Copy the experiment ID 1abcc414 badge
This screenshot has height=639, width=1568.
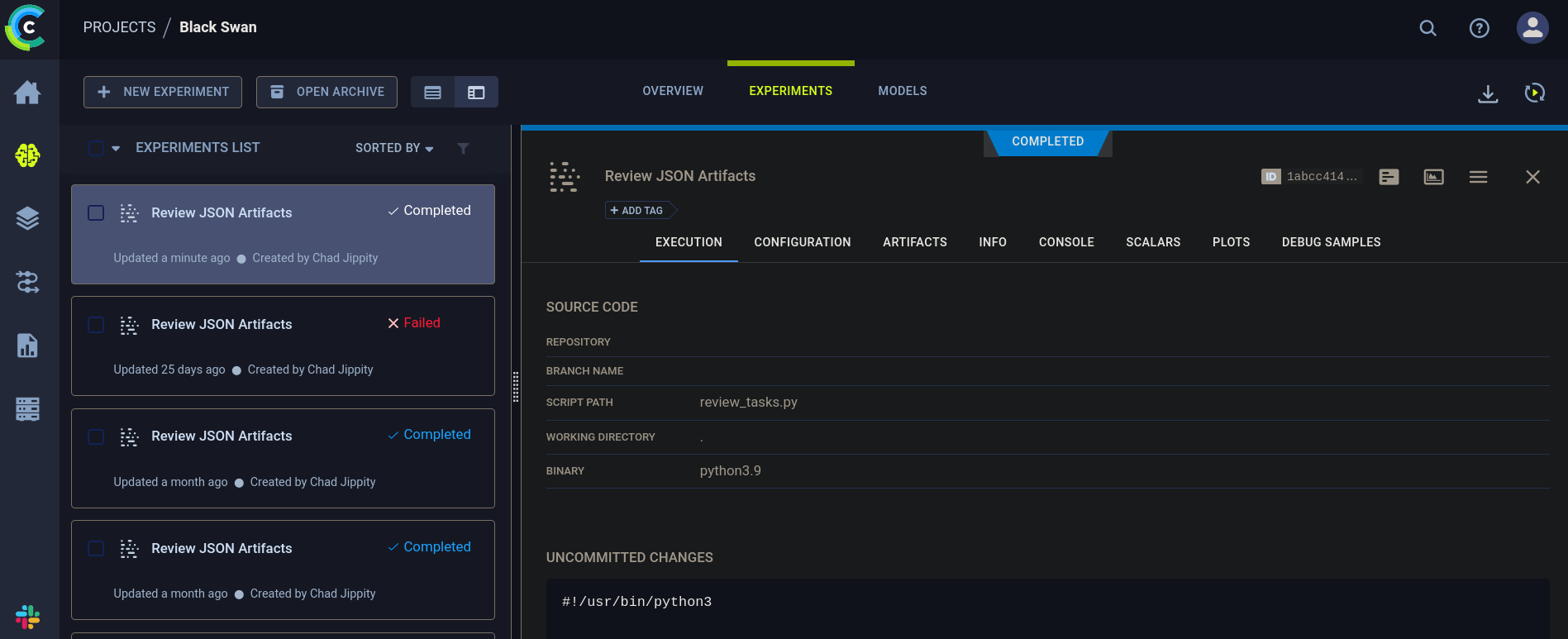[1309, 176]
